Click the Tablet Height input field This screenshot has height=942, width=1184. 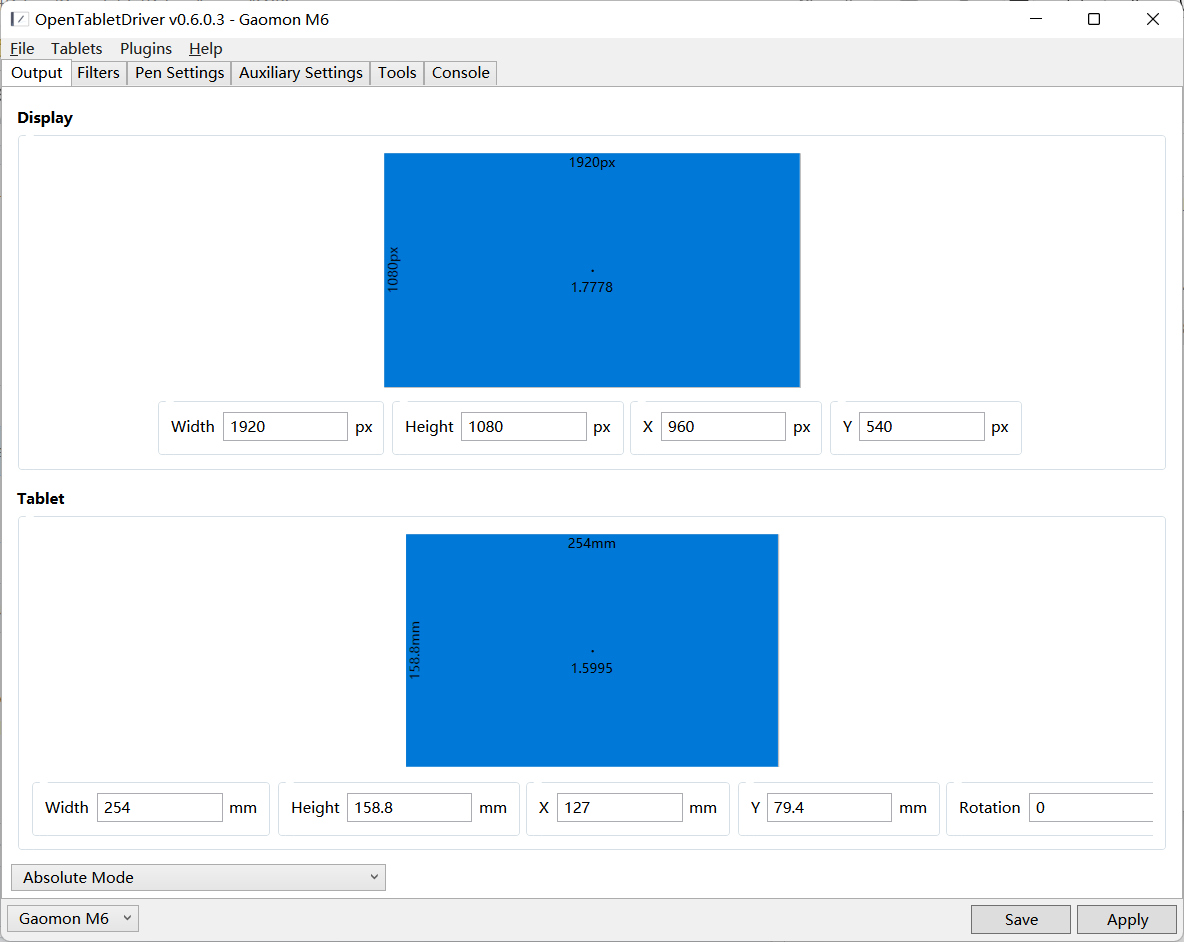(409, 808)
